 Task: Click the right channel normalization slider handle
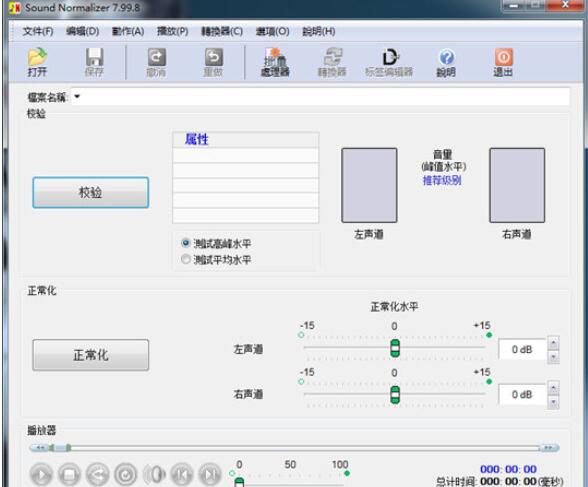pyautogui.click(x=395, y=394)
